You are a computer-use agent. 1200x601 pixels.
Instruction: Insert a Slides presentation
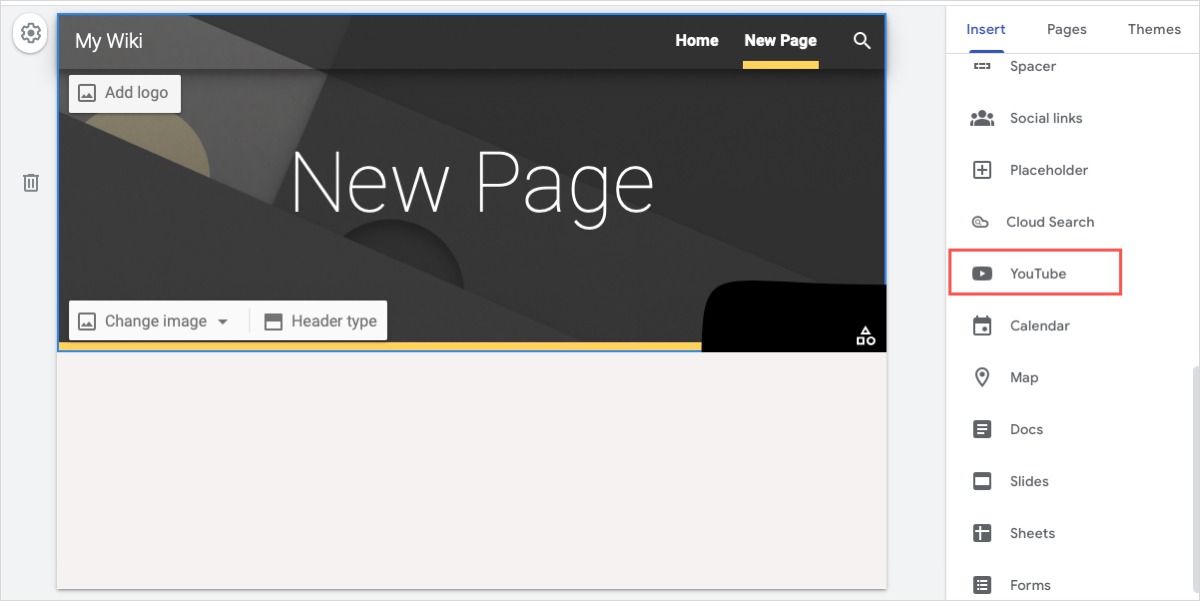coord(1028,481)
